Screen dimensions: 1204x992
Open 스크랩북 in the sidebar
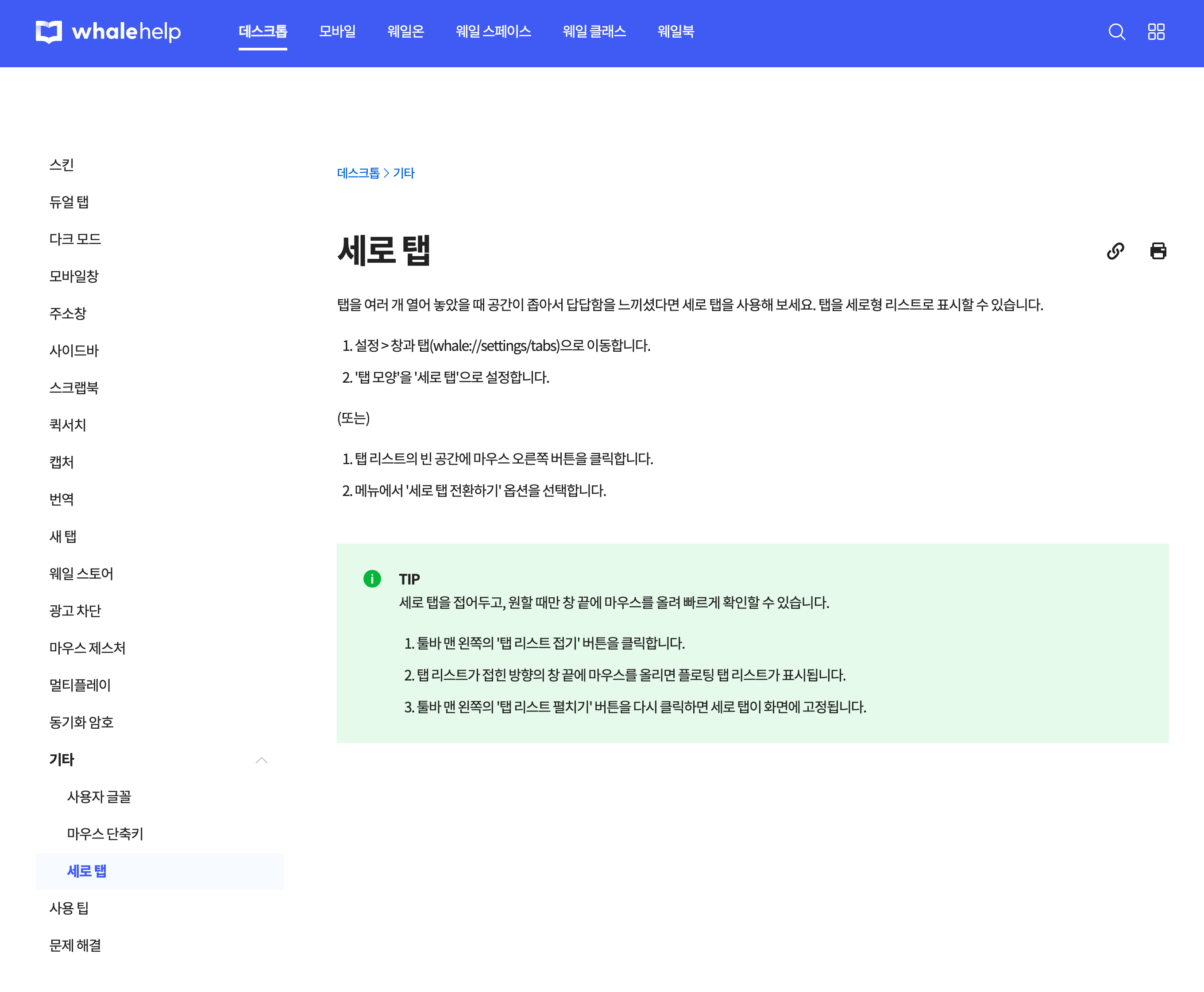pyautogui.click(x=74, y=388)
